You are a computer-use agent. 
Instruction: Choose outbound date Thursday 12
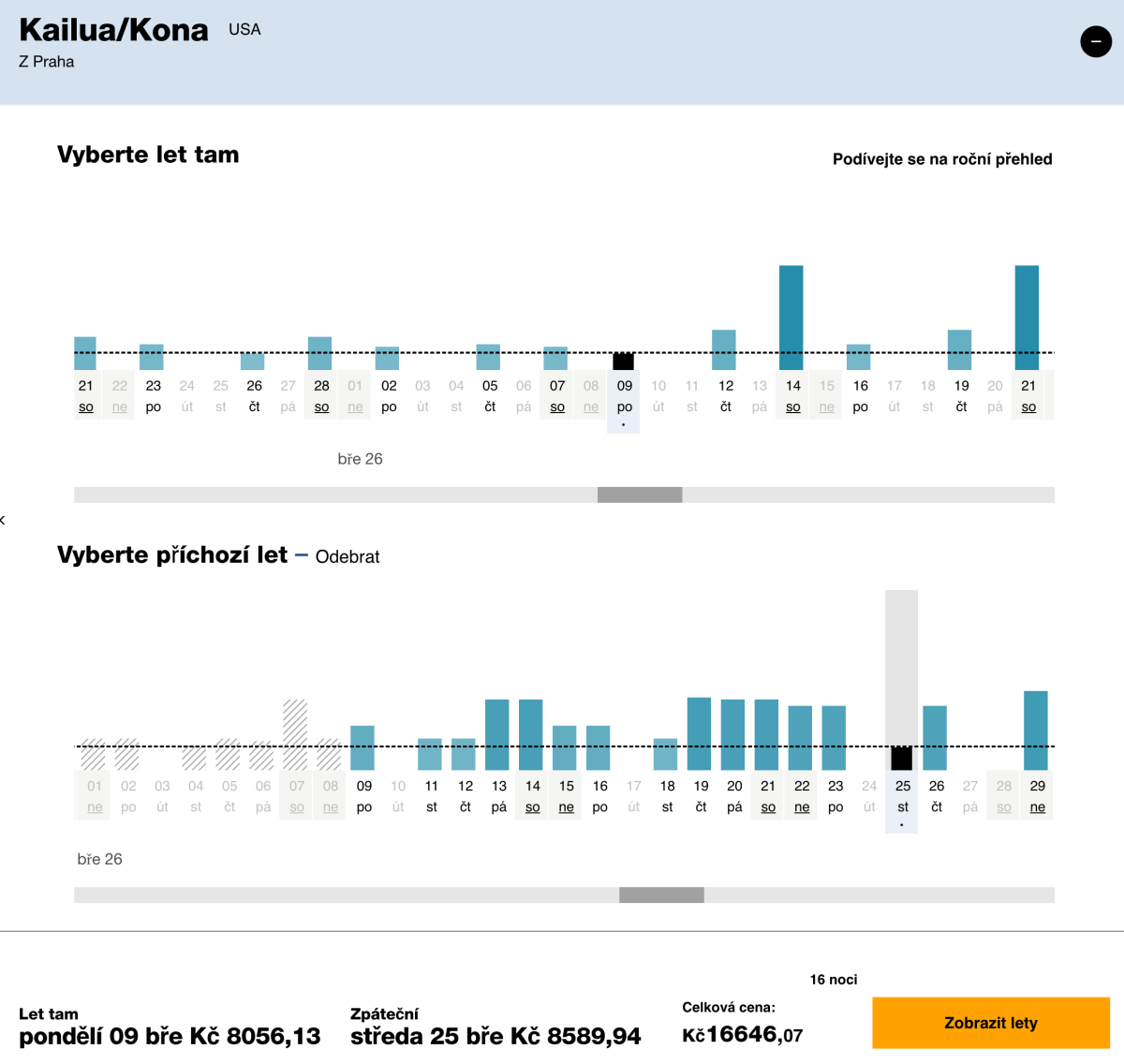click(725, 395)
